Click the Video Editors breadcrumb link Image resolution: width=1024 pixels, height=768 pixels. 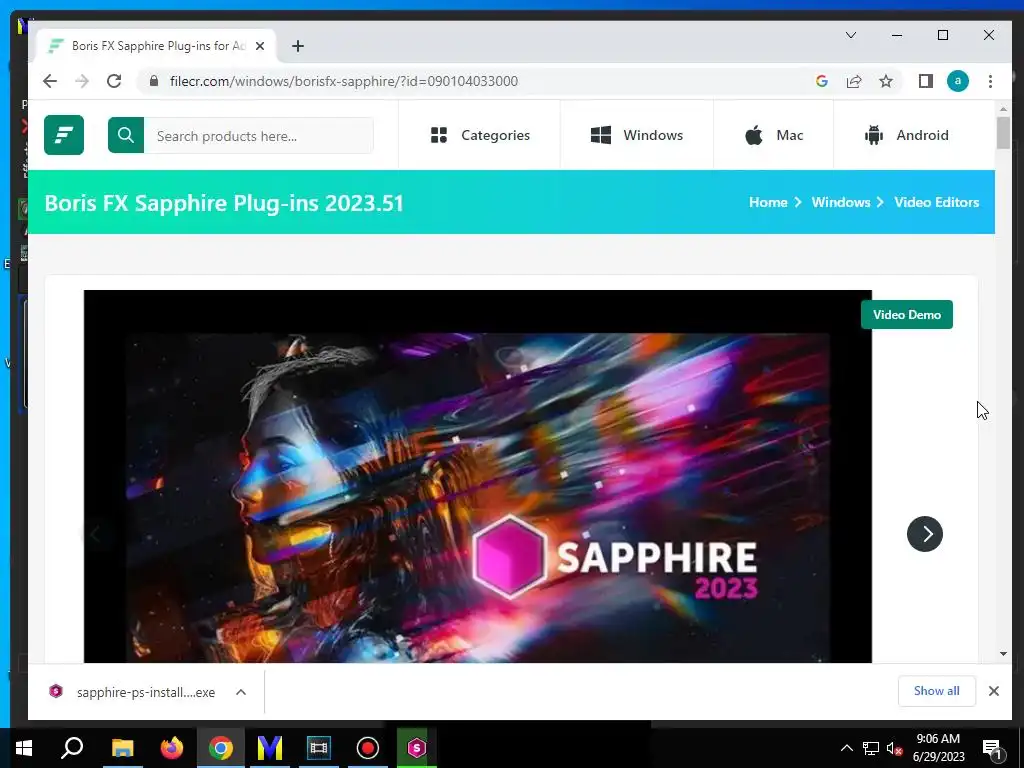coord(936,202)
